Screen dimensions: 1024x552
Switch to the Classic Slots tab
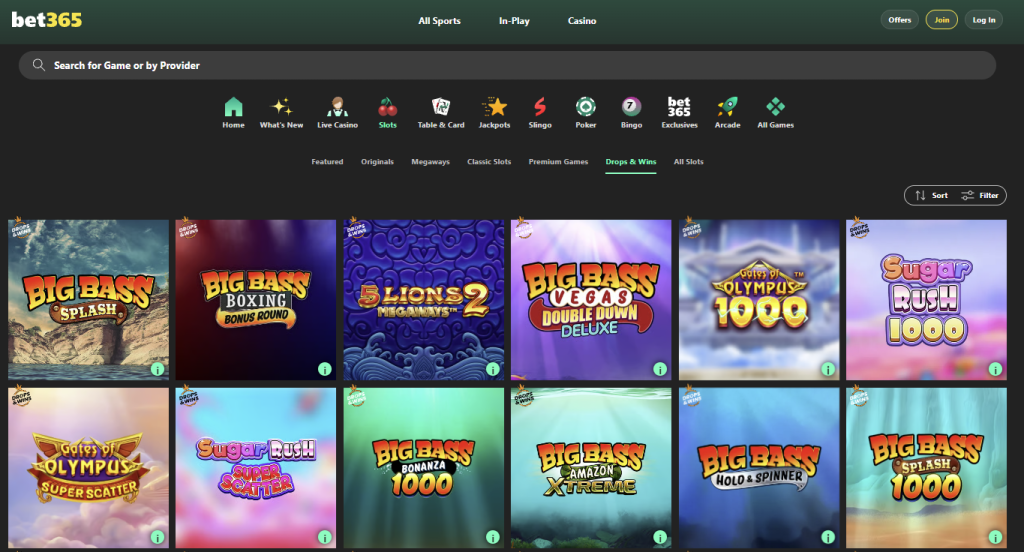(489, 161)
